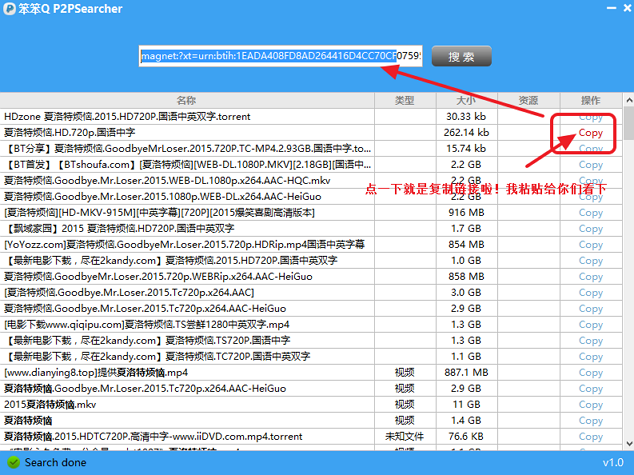Close the P2PSearcher window

tap(628, 8)
